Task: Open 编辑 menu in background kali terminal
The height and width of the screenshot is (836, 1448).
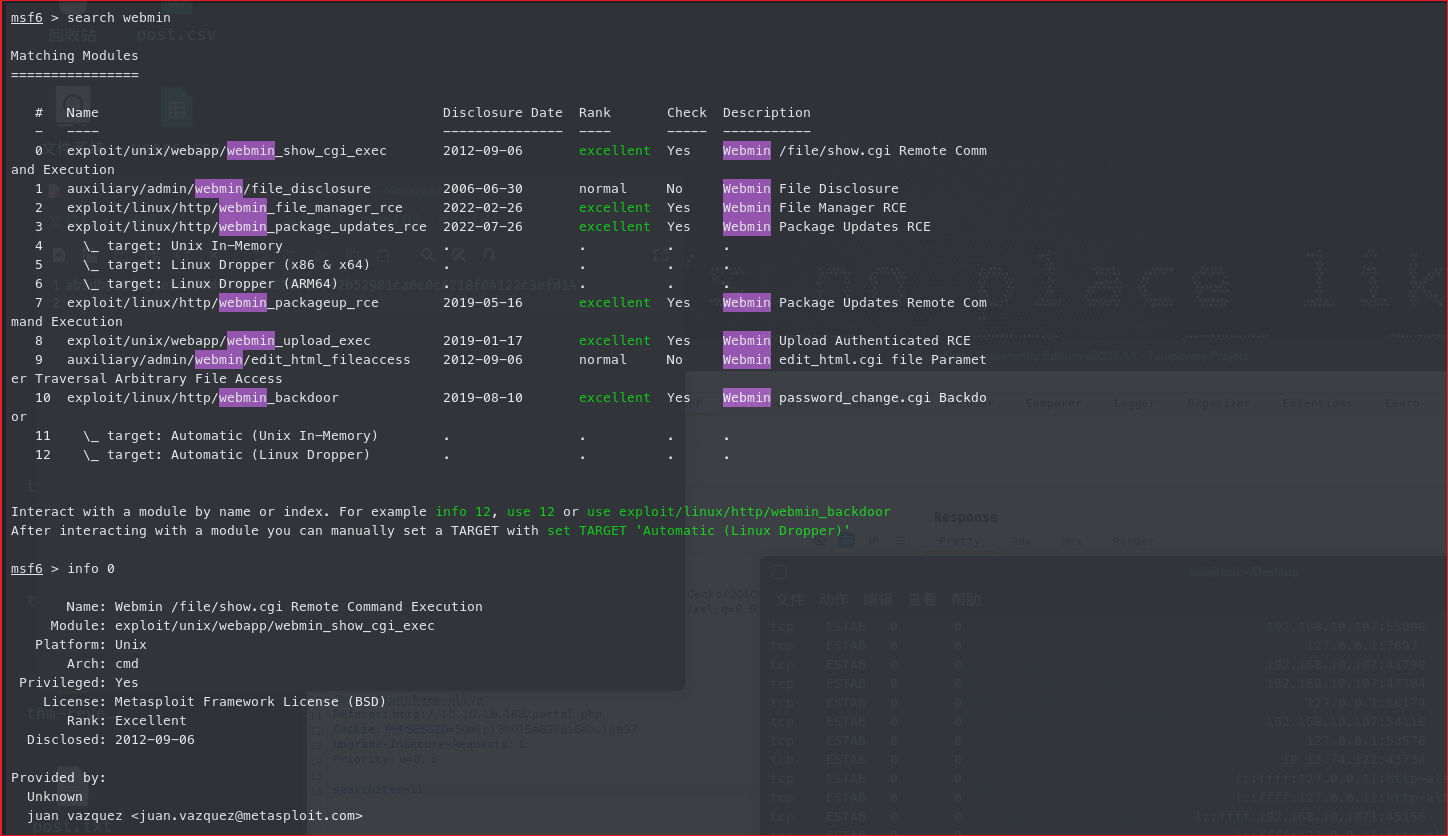Action: [x=878, y=600]
